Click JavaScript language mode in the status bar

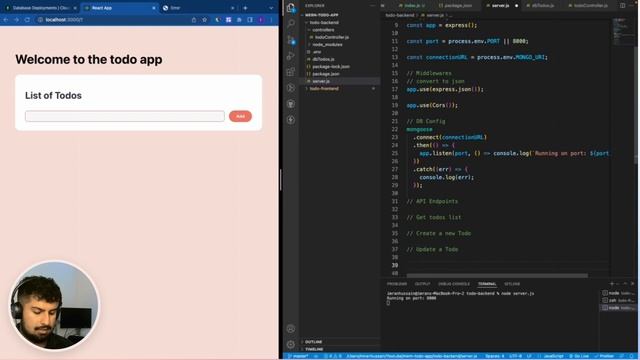point(553,356)
